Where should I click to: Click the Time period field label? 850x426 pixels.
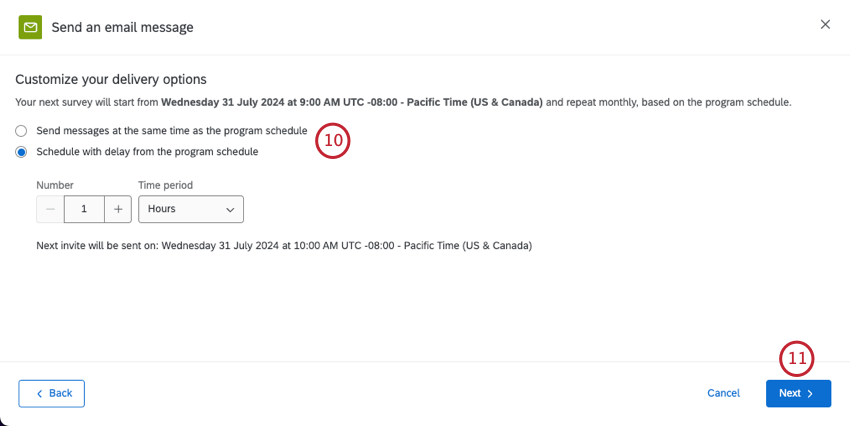pos(165,185)
